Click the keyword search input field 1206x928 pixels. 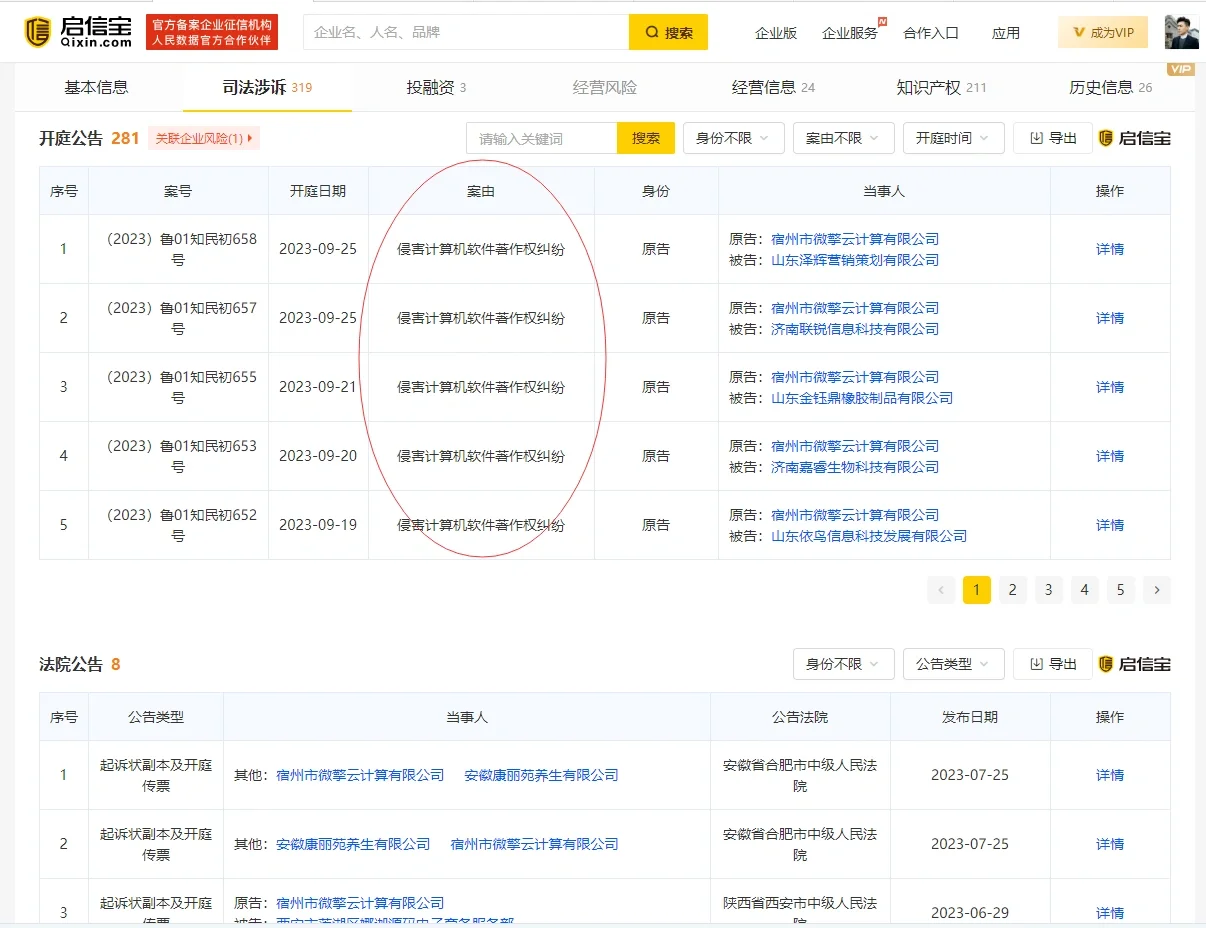[x=541, y=137]
